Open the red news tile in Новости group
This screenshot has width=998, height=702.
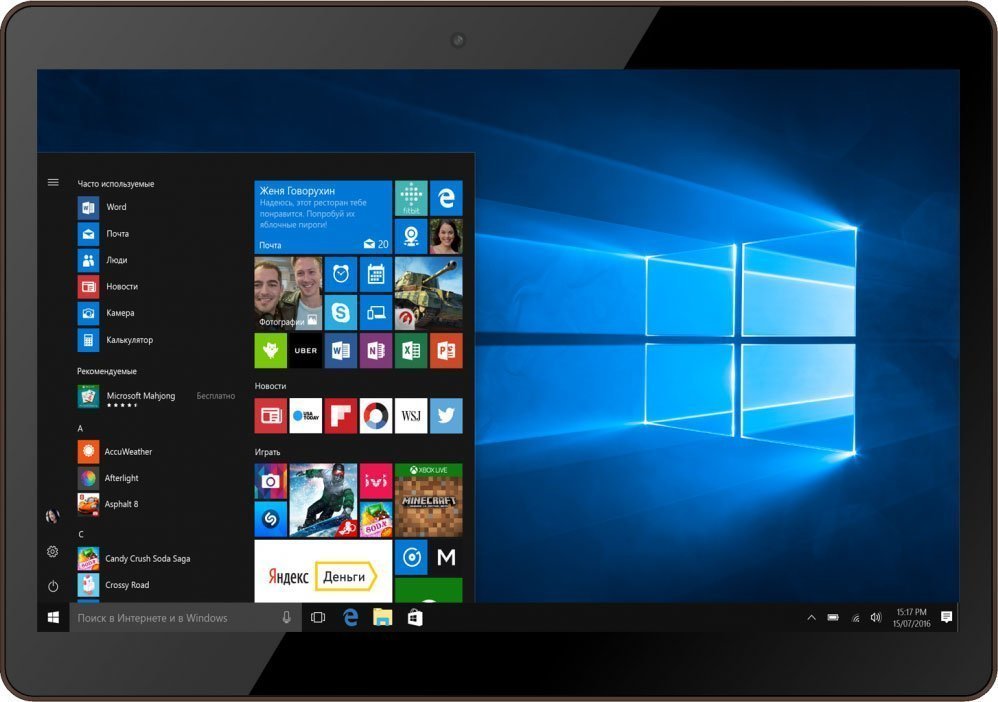[x=271, y=416]
